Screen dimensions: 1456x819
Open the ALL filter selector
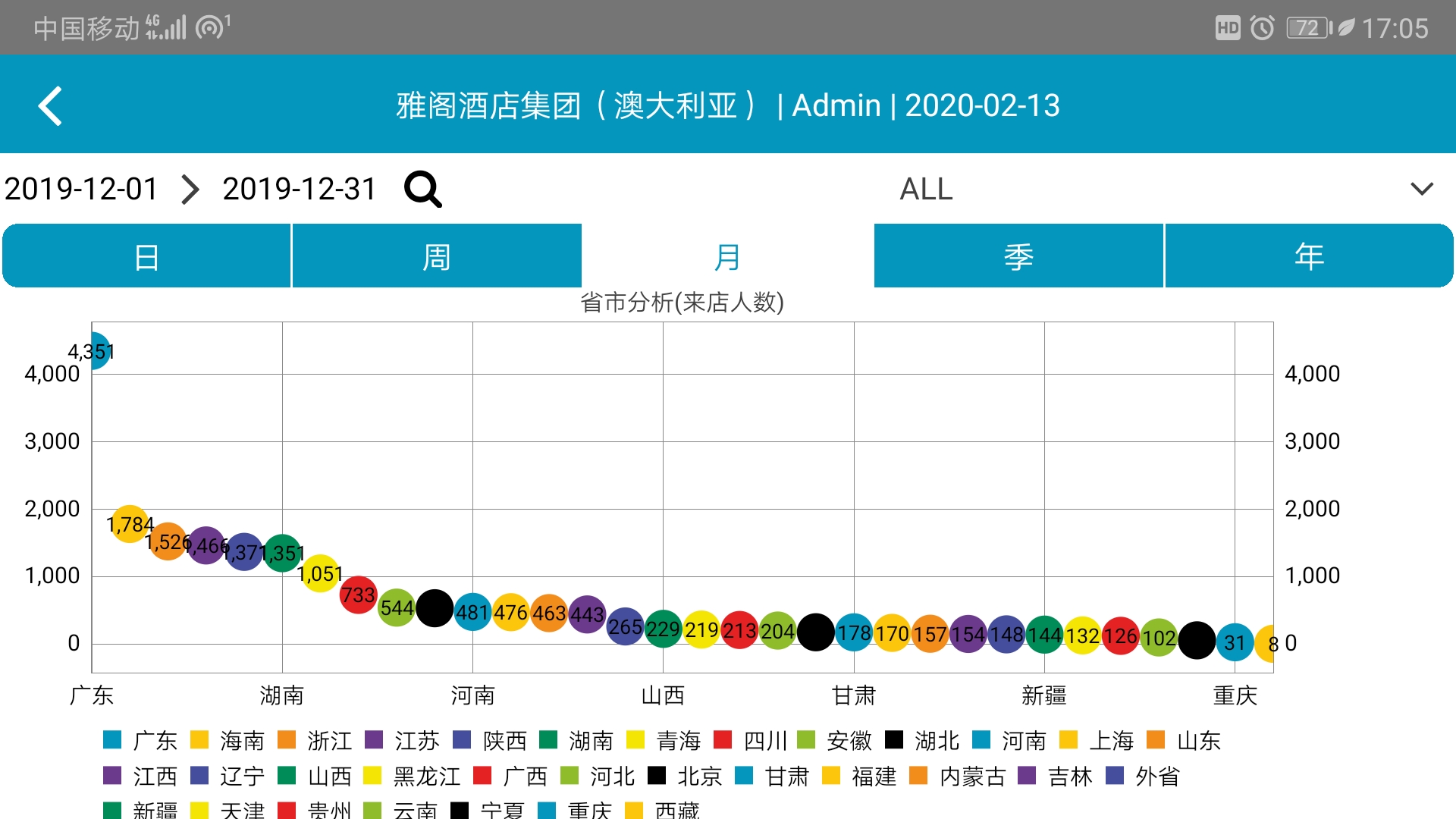pos(926,189)
